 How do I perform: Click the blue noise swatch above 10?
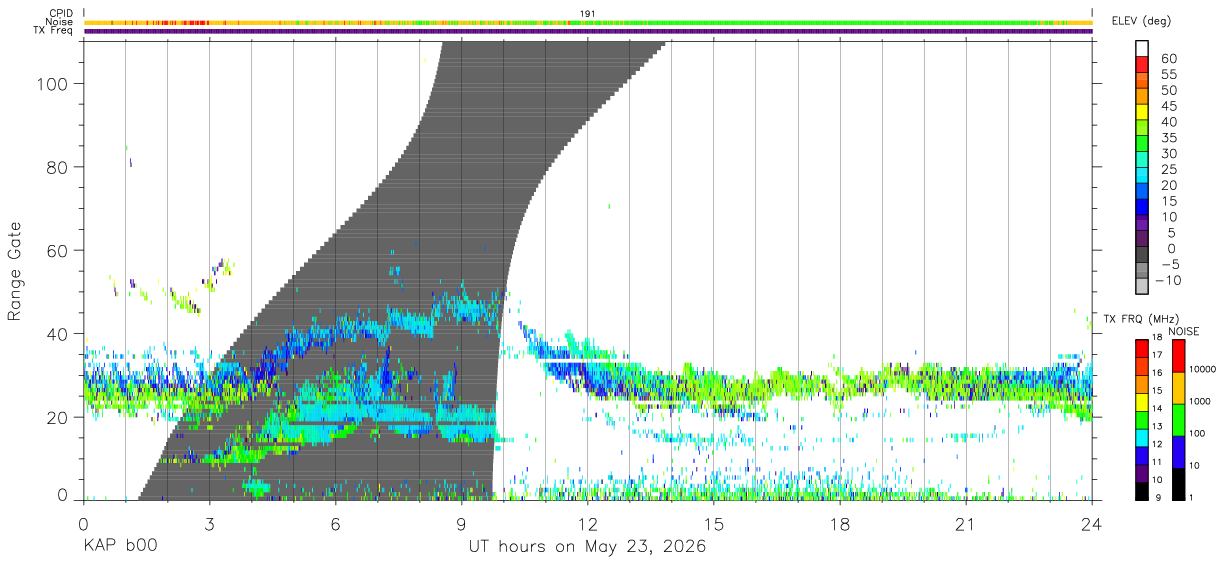(x=1178, y=452)
